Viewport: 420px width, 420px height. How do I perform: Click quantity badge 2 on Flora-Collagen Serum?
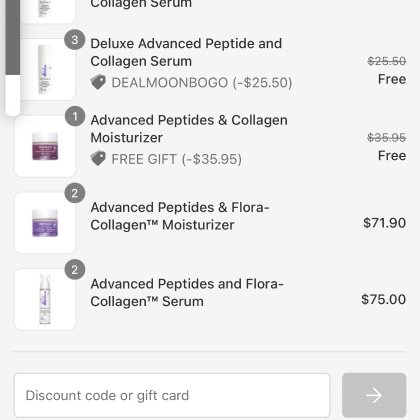coord(75,269)
